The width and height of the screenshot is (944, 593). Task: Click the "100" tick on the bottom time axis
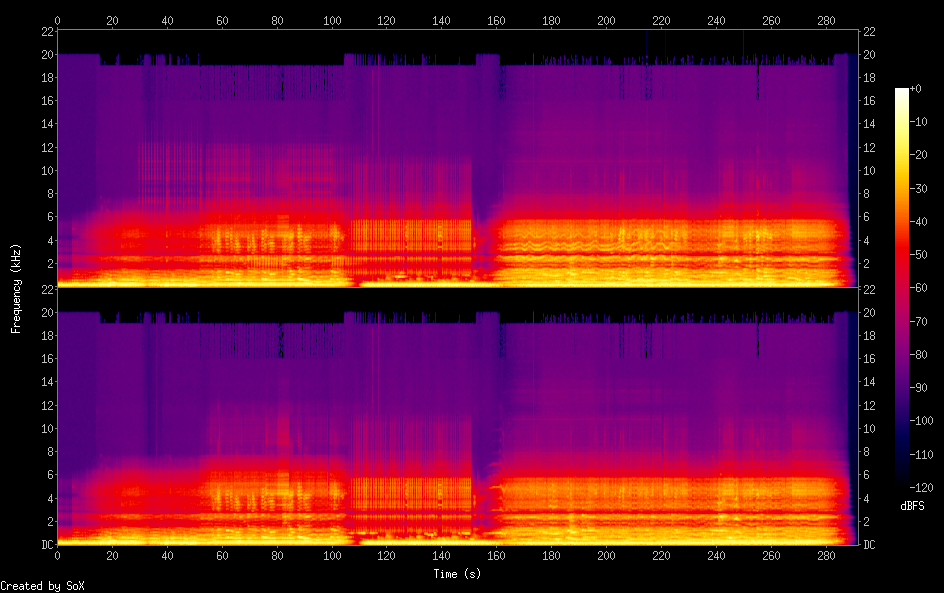[x=332, y=556]
